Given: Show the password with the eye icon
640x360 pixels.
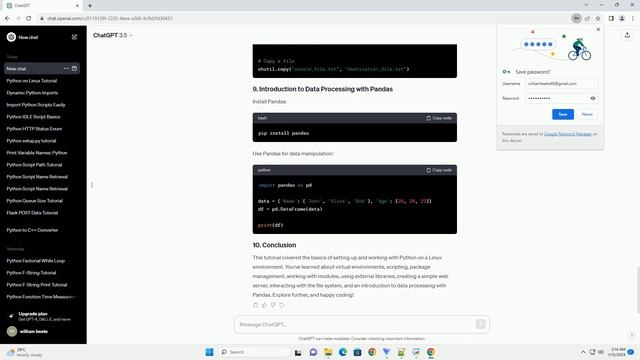Looking at the screenshot, I should click(x=593, y=98).
